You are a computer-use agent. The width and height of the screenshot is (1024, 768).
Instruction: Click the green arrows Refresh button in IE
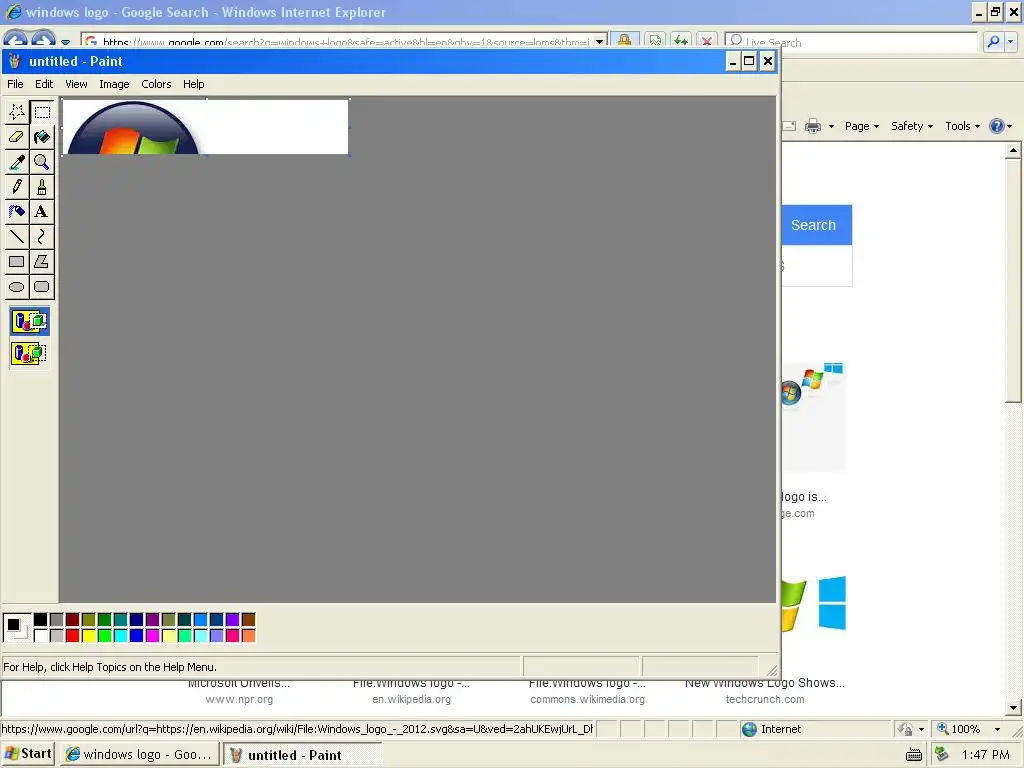pos(681,41)
